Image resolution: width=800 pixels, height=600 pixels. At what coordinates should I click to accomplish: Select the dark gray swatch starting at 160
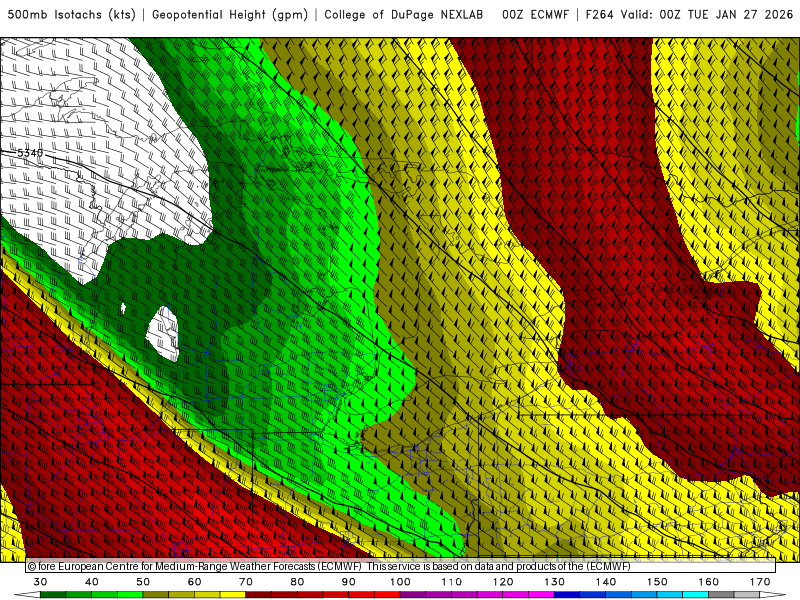click(721, 595)
